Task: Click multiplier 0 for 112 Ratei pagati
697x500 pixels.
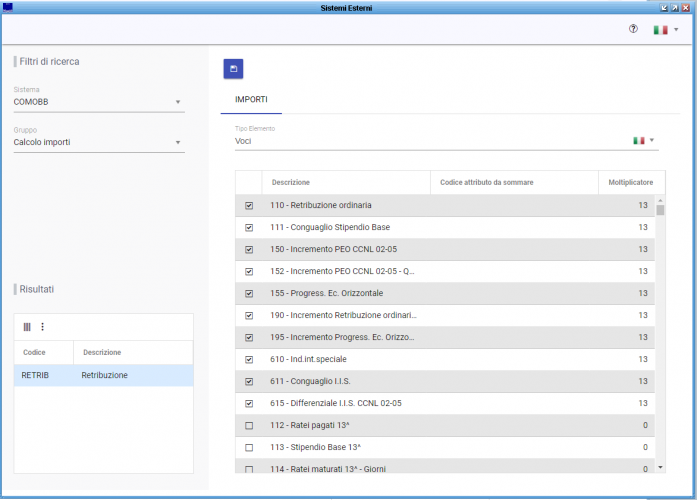Action: 645,425
